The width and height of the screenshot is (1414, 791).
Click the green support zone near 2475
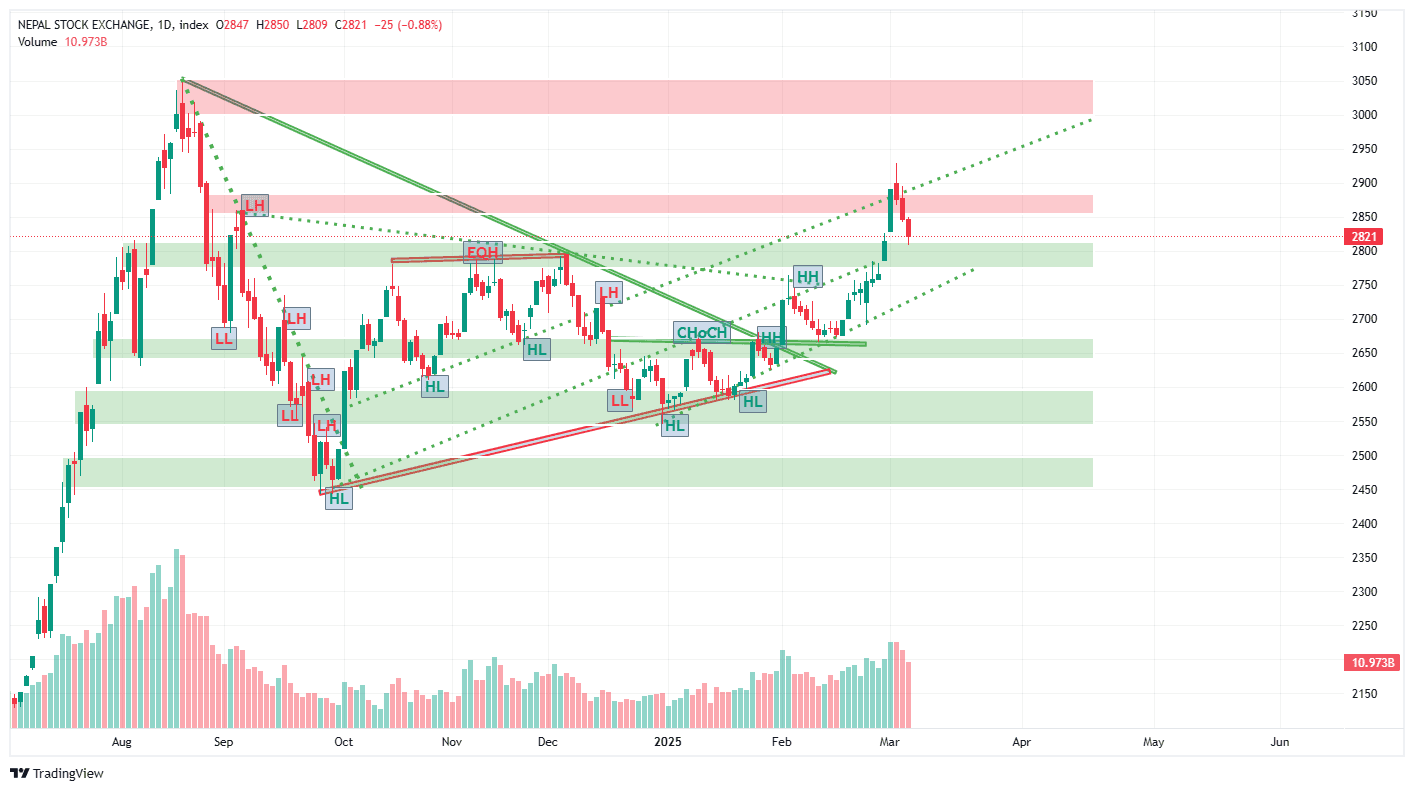[x=579, y=473]
